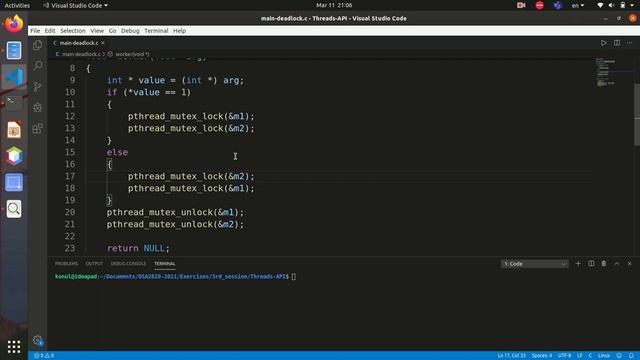Open the screen recording tray indicator
The width and height of the screenshot is (640, 360).
pyautogui.click(x=521, y=5)
